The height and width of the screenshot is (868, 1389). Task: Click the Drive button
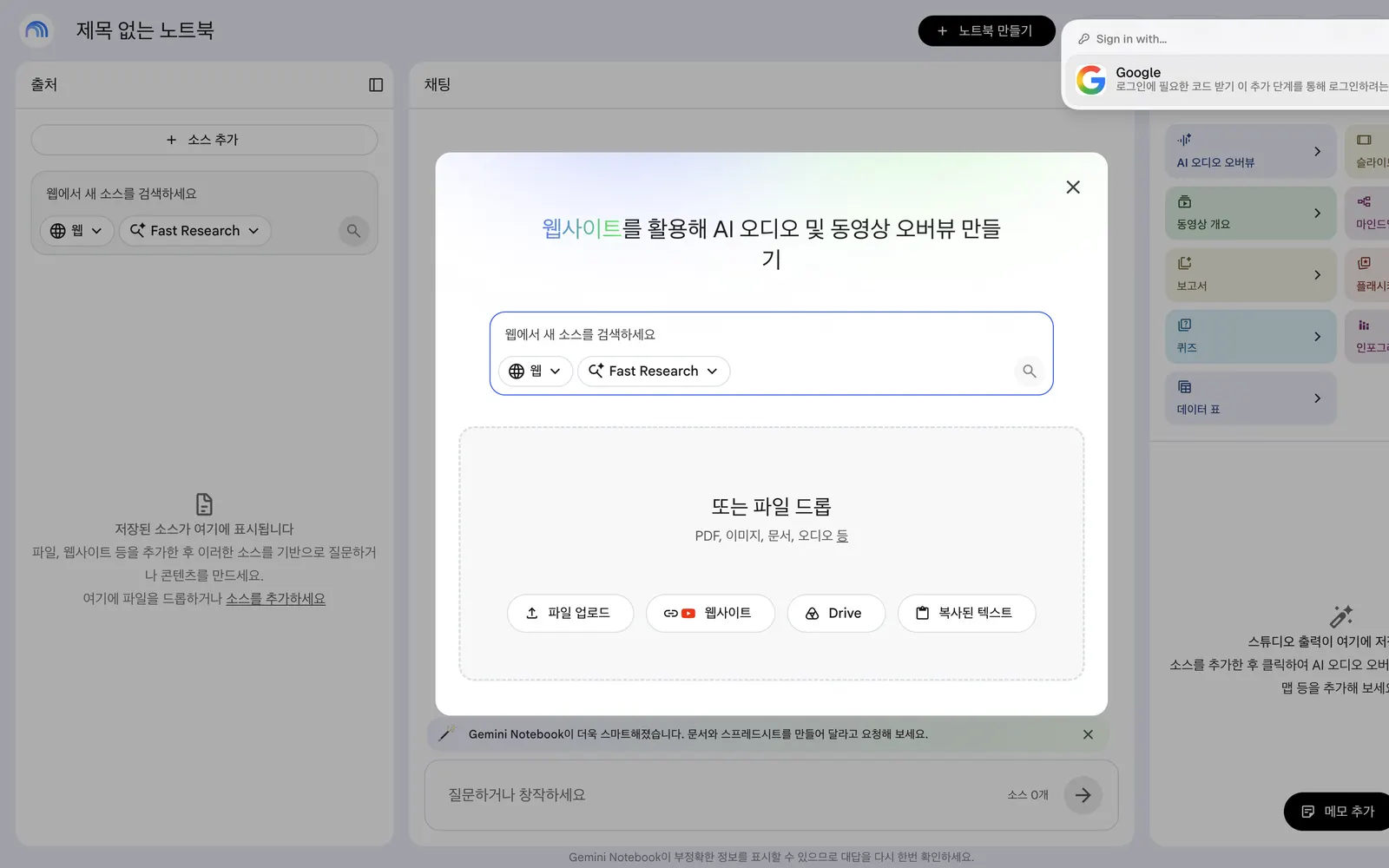(x=836, y=614)
